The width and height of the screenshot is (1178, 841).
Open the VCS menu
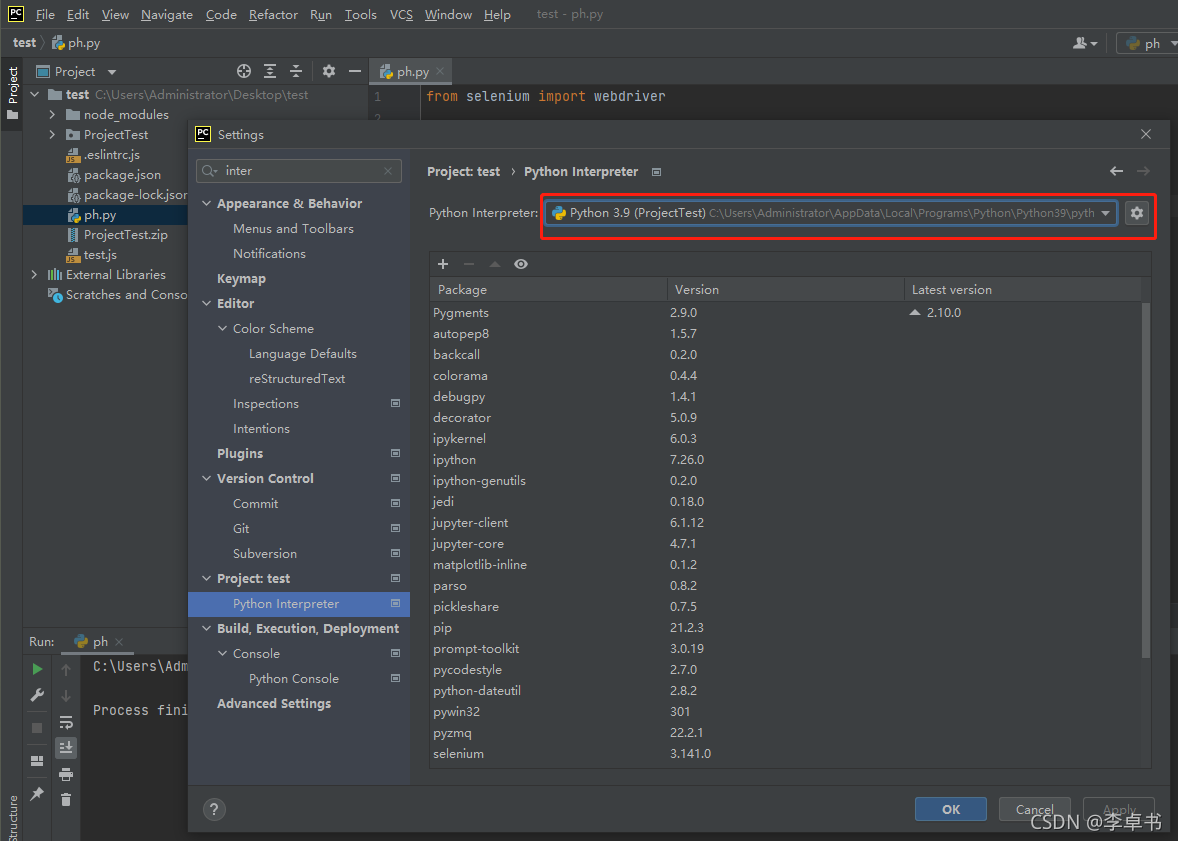pyautogui.click(x=401, y=14)
